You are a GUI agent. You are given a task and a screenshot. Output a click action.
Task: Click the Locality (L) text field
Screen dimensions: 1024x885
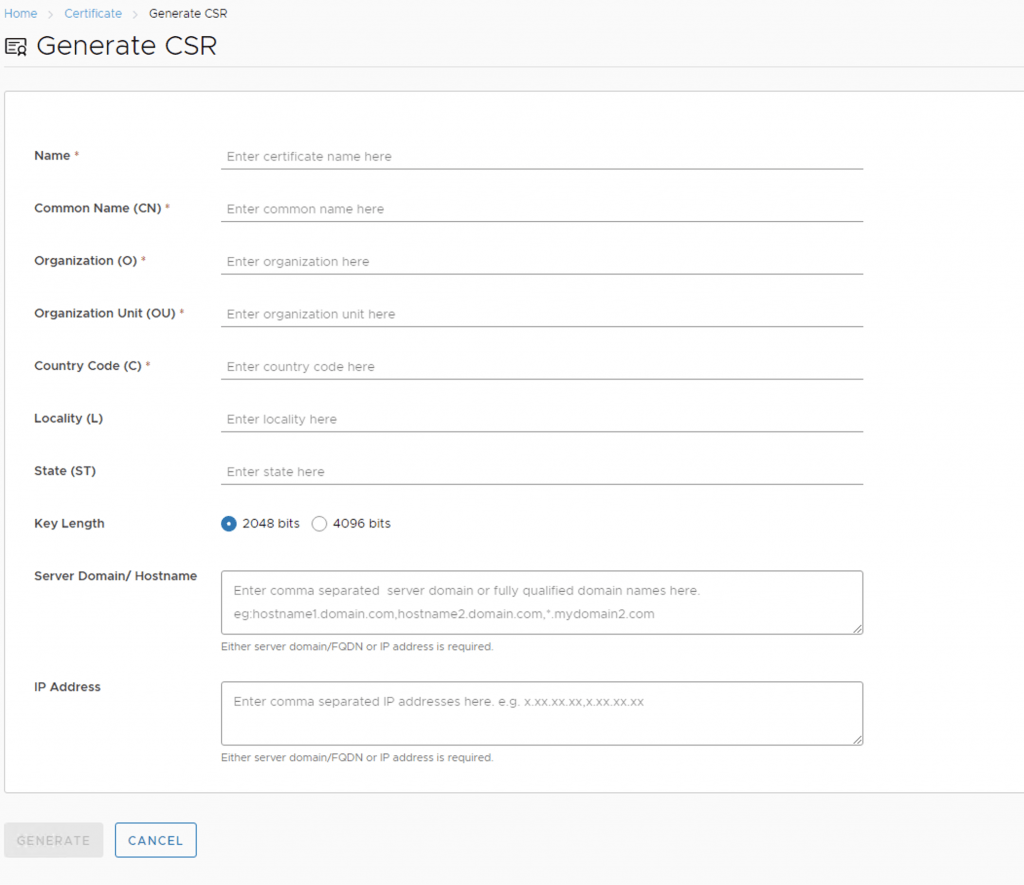pyautogui.click(x=541, y=419)
